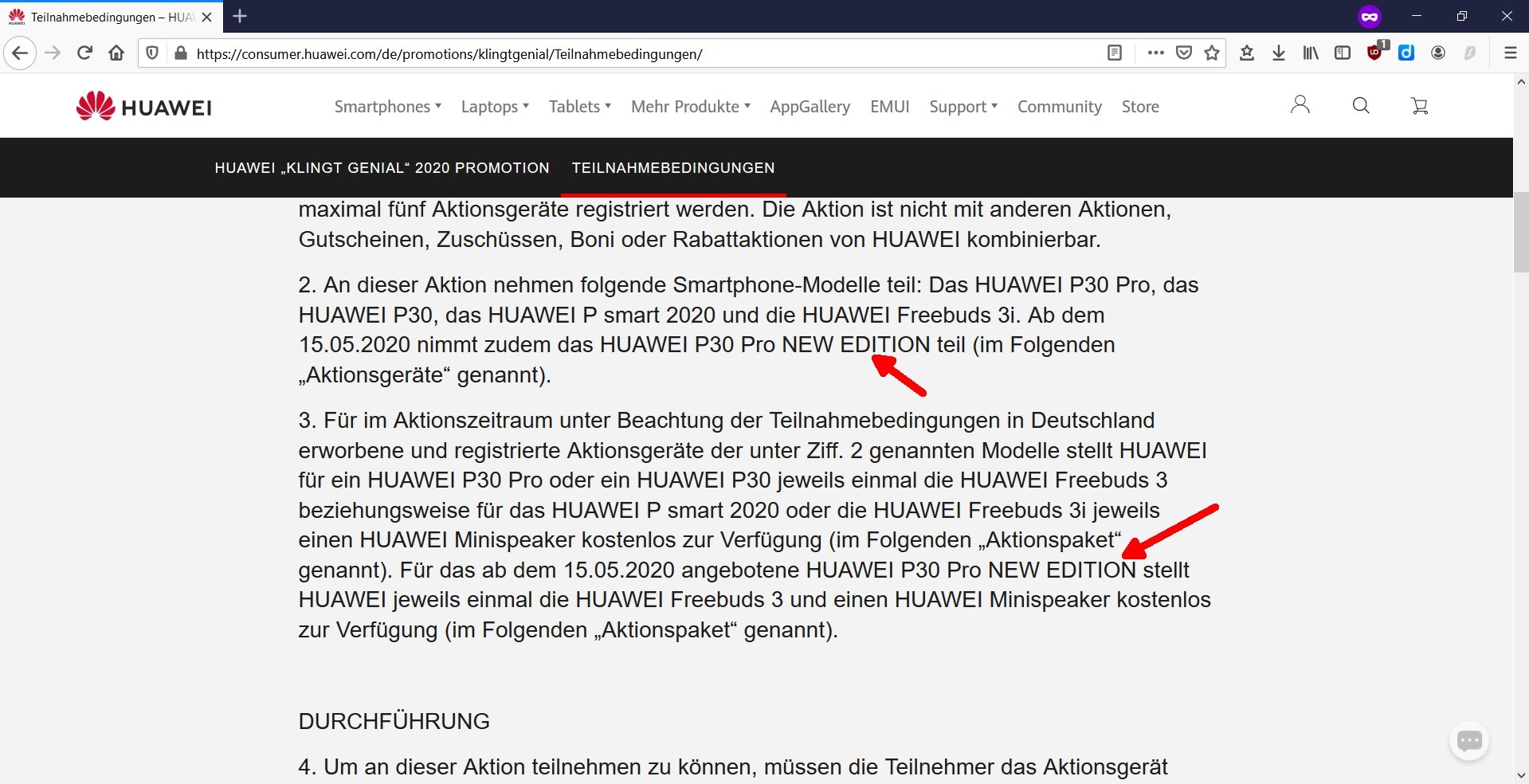Show site security padlock details
The height and width of the screenshot is (784, 1529).
(x=181, y=53)
